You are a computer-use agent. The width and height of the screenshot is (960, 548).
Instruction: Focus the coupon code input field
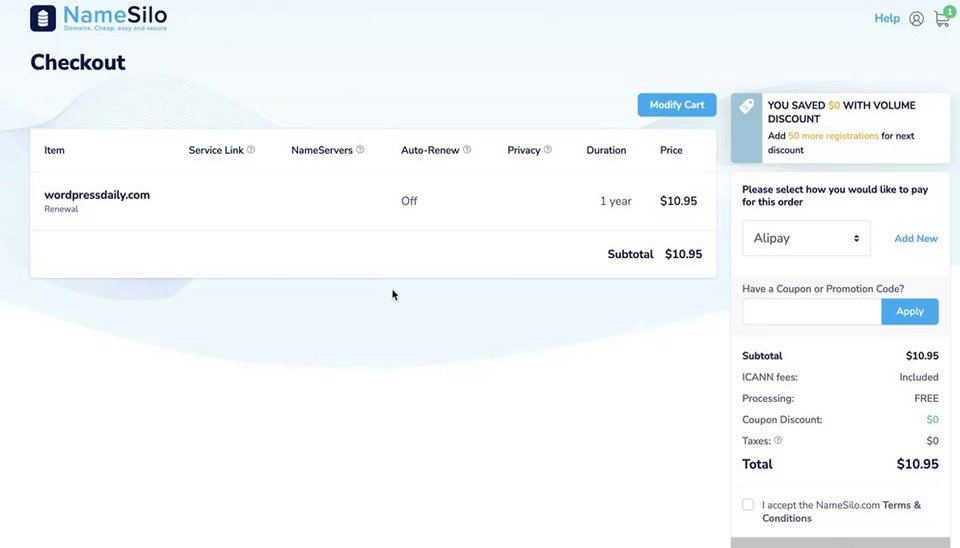(812, 312)
